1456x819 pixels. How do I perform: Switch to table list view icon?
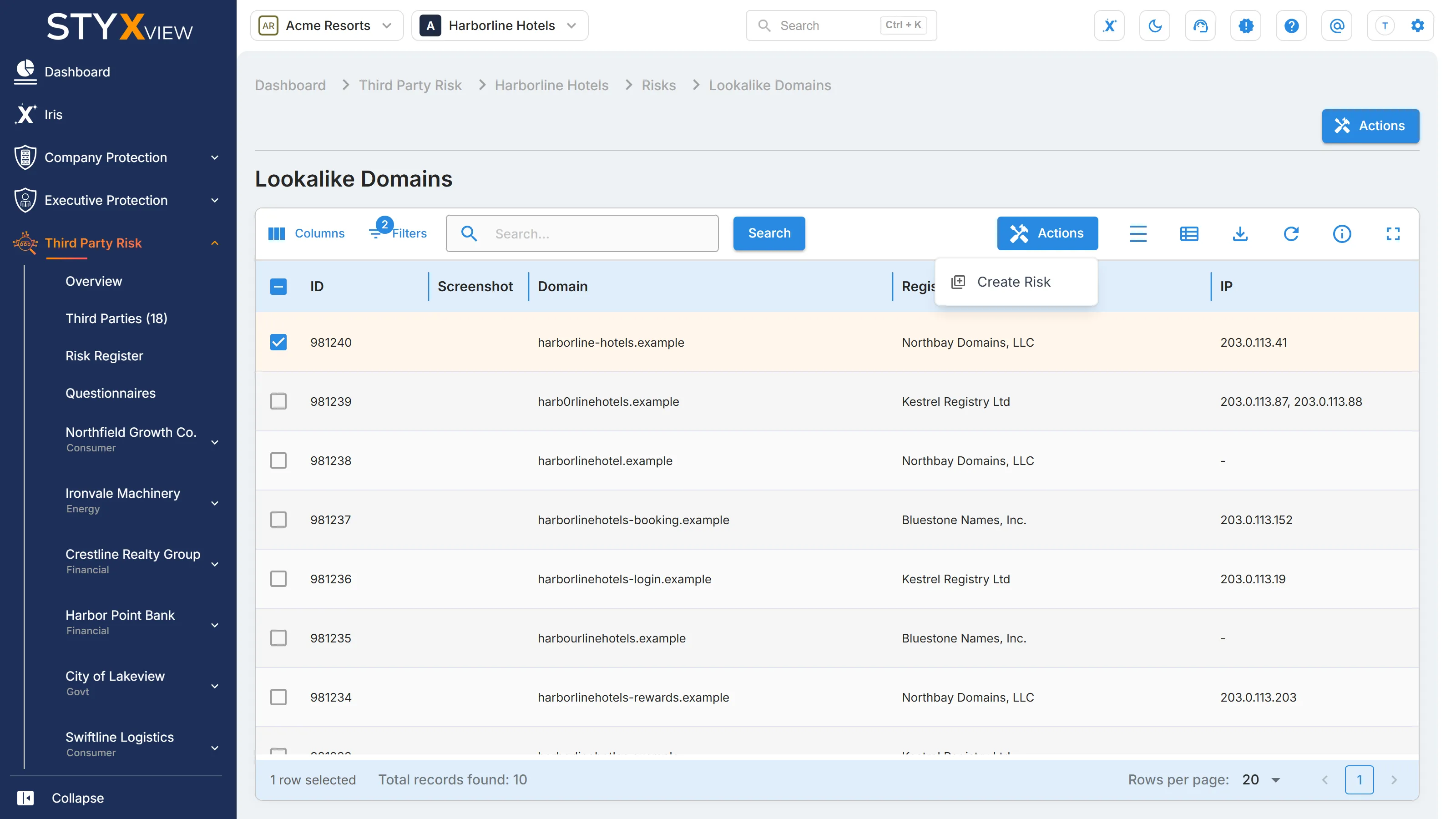coord(1188,233)
